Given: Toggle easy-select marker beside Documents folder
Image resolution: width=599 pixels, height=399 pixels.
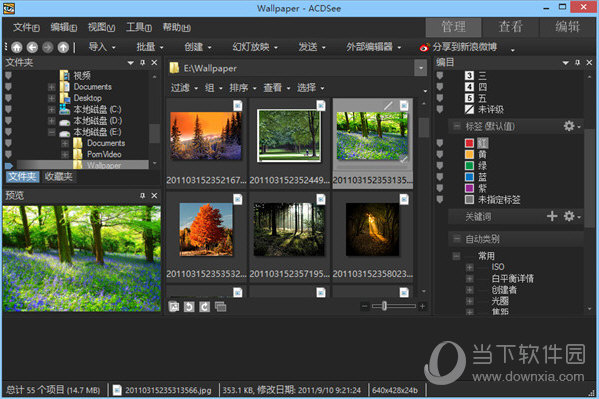Looking at the screenshot, I should coord(8,87).
